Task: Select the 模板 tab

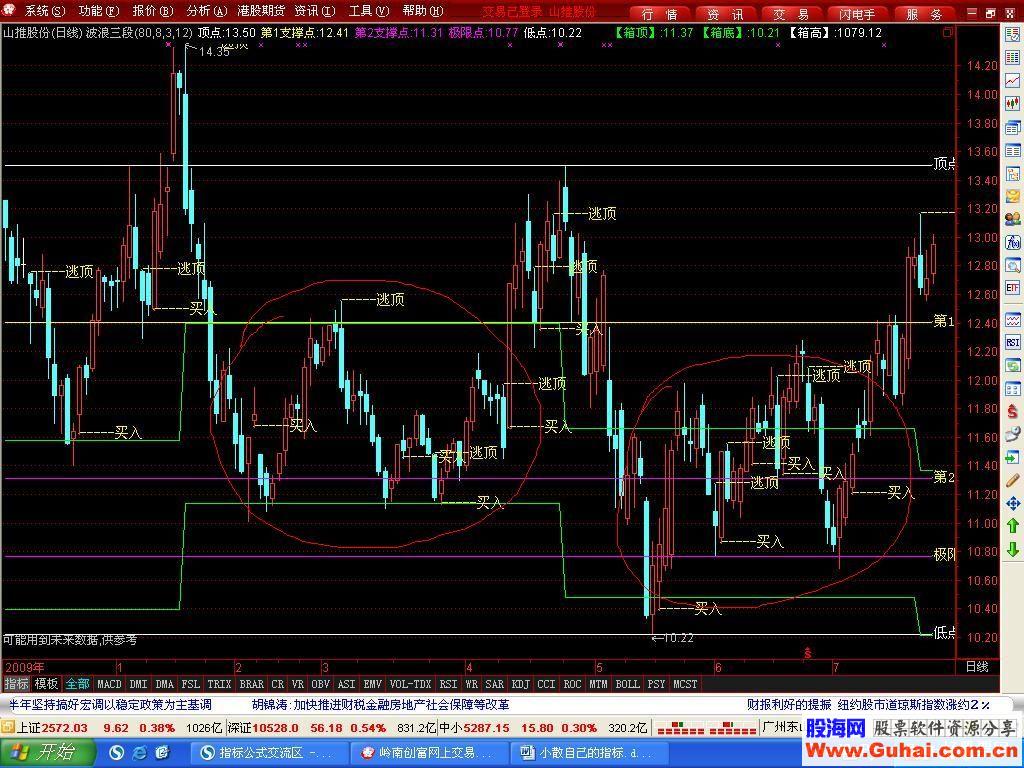Action: (x=46, y=684)
